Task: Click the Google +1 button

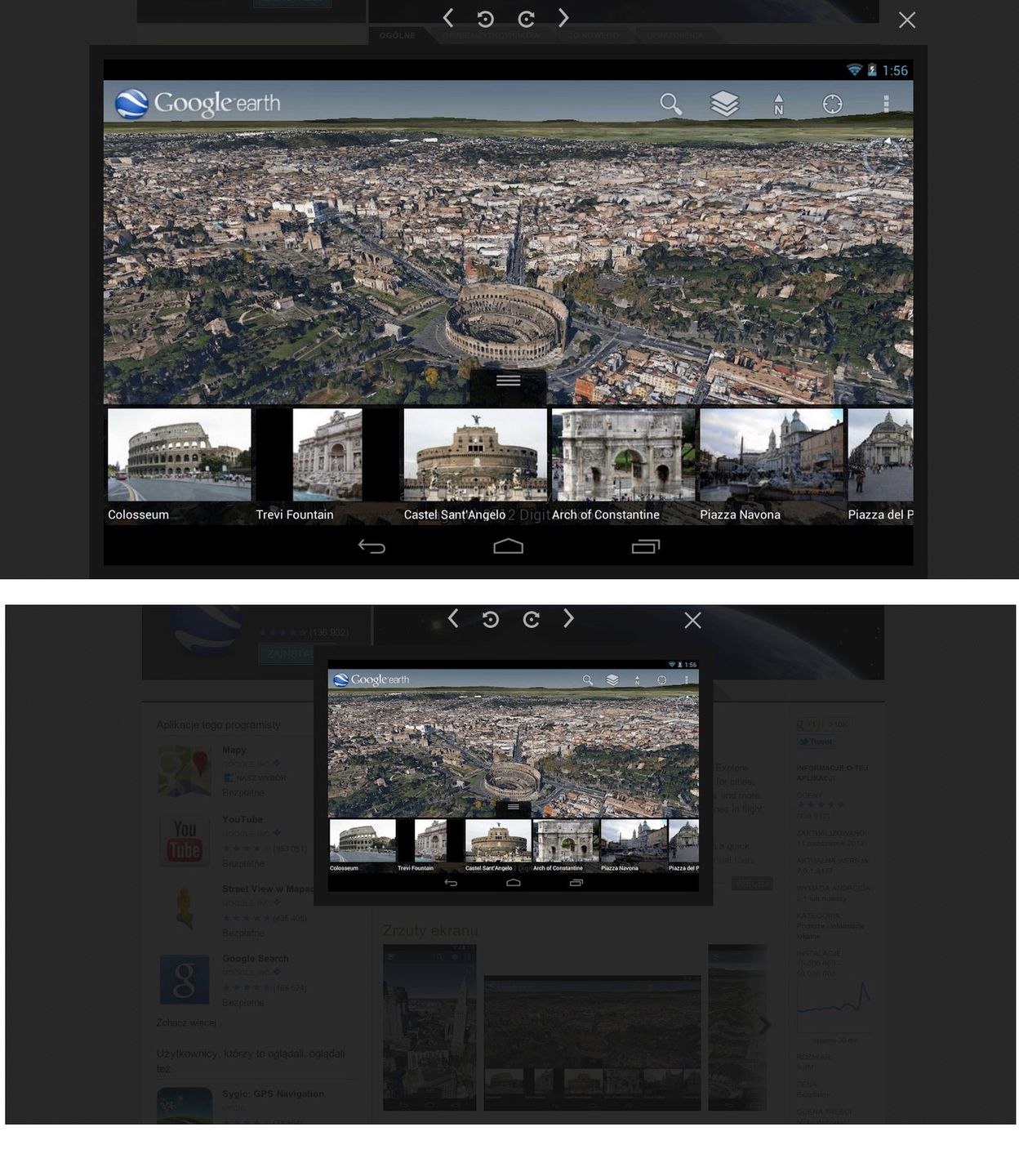Action: tap(808, 724)
